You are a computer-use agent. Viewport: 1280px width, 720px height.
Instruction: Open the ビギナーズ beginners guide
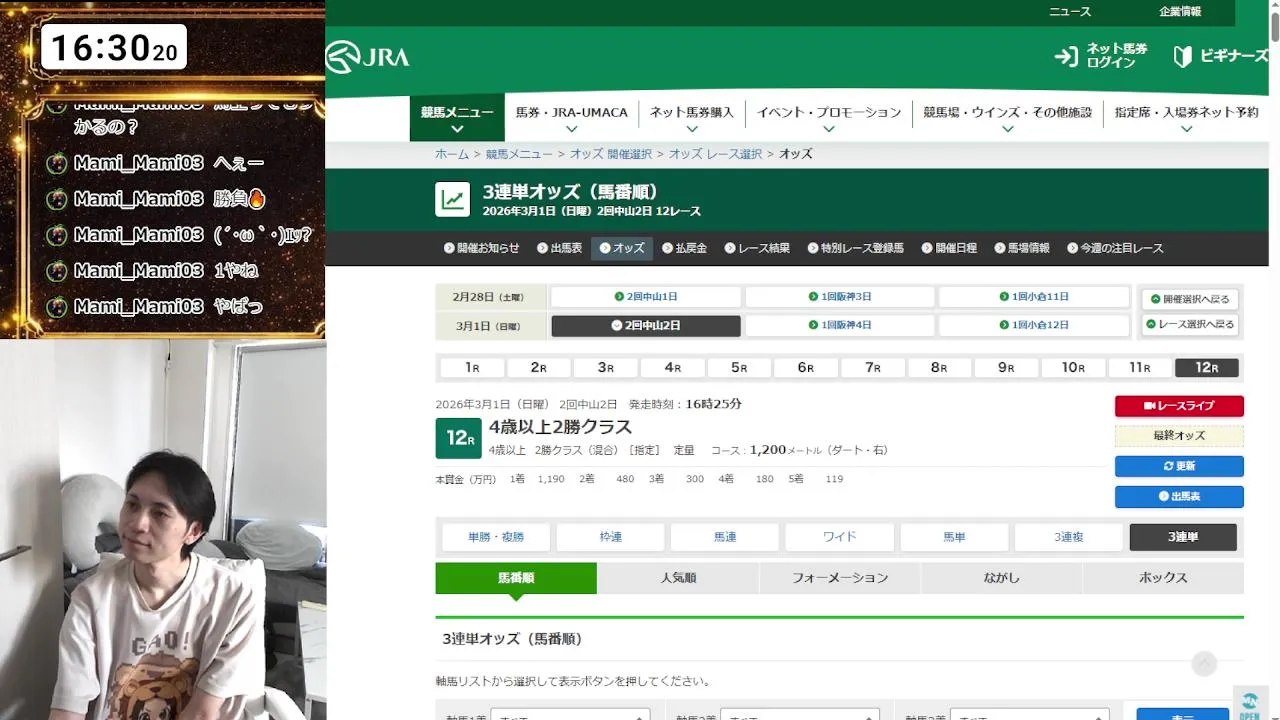click(x=1222, y=56)
